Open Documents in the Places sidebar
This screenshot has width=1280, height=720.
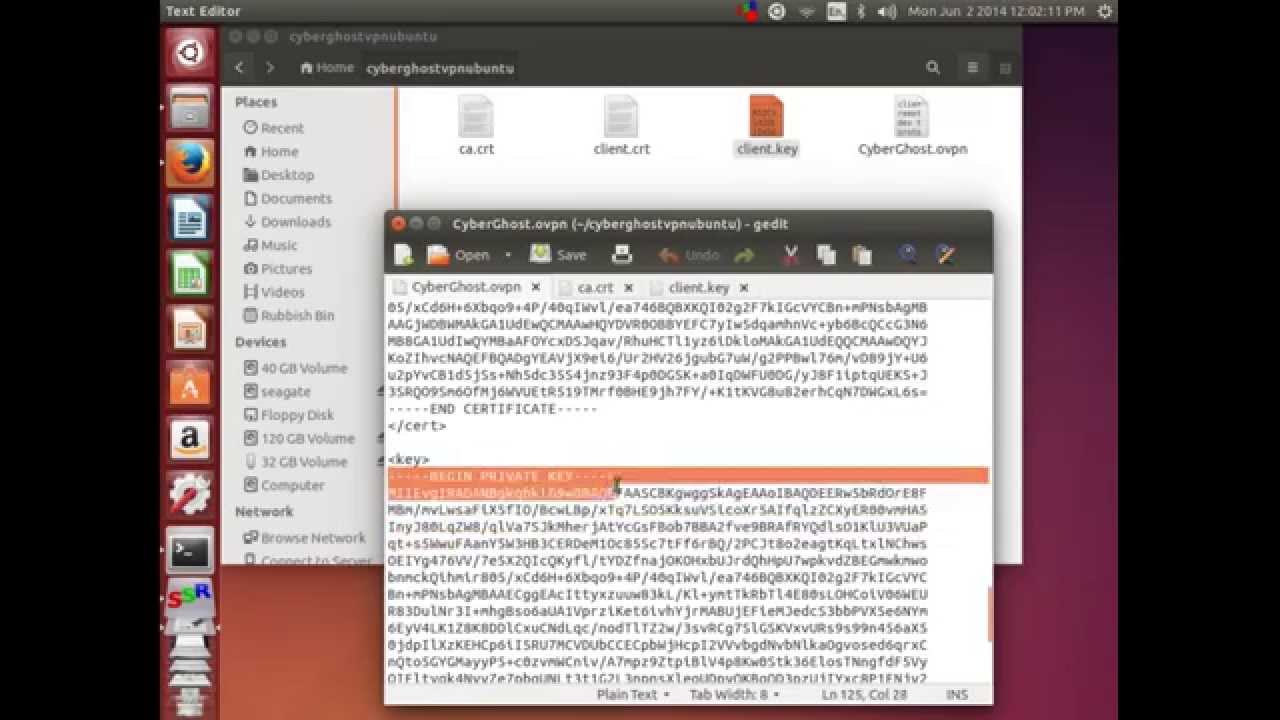pyautogui.click(x=288, y=199)
